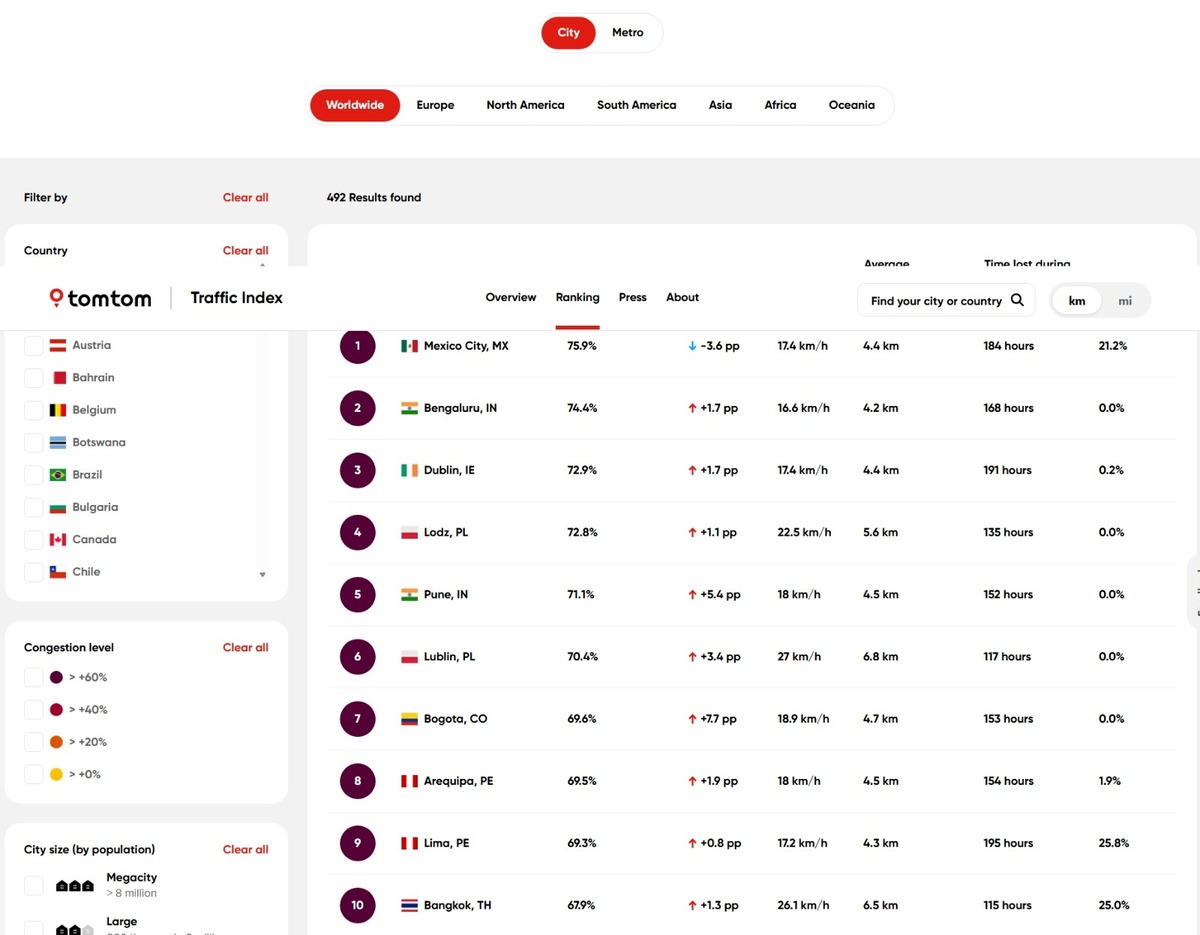Click the Megacity buildings icon
The height and width of the screenshot is (935, 1200).
point(74,885)
